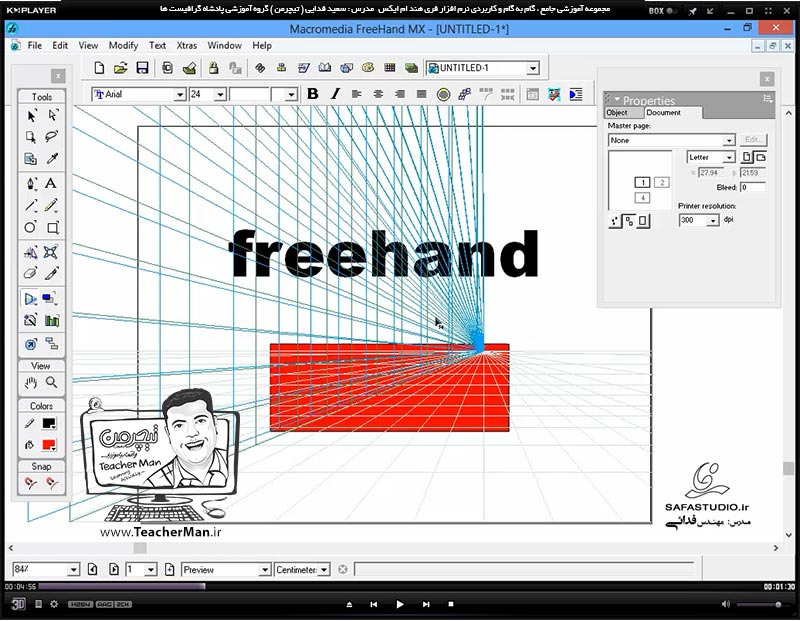
Task: Open the Modify menu
Action: tap(123, 45)
